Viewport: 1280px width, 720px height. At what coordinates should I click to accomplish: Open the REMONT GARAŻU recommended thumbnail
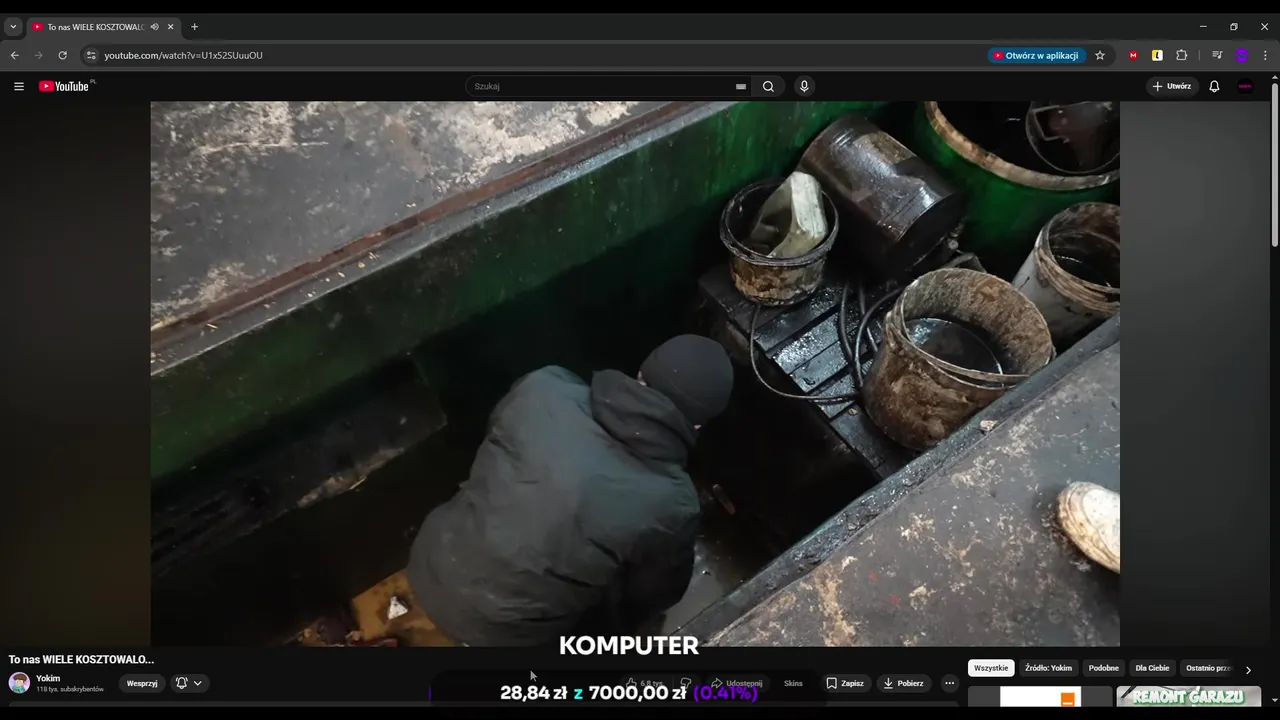[1189, 696]
